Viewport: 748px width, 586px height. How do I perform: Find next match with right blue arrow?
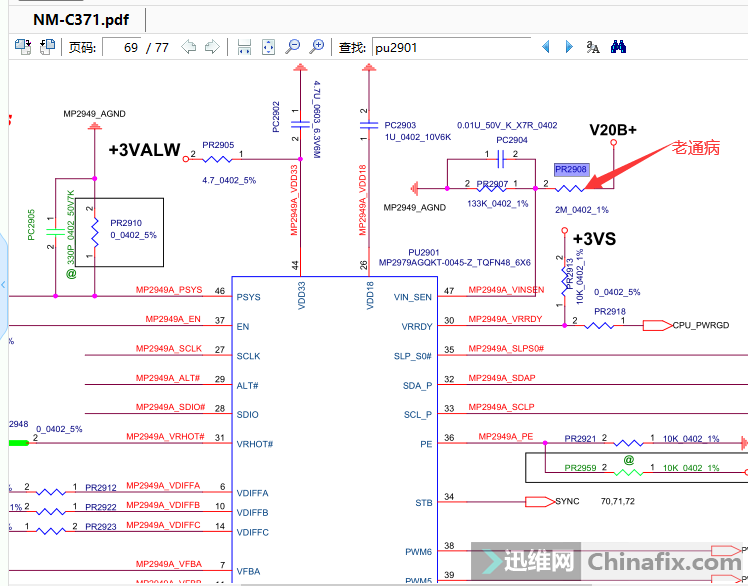pyautogui.click(x=569, y=47)
